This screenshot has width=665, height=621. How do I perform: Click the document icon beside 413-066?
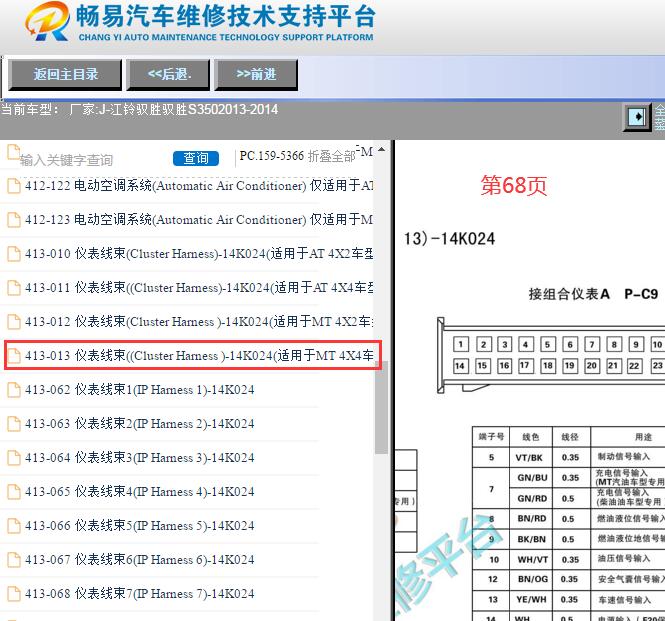pyautogui.click(x=14, y=525)
